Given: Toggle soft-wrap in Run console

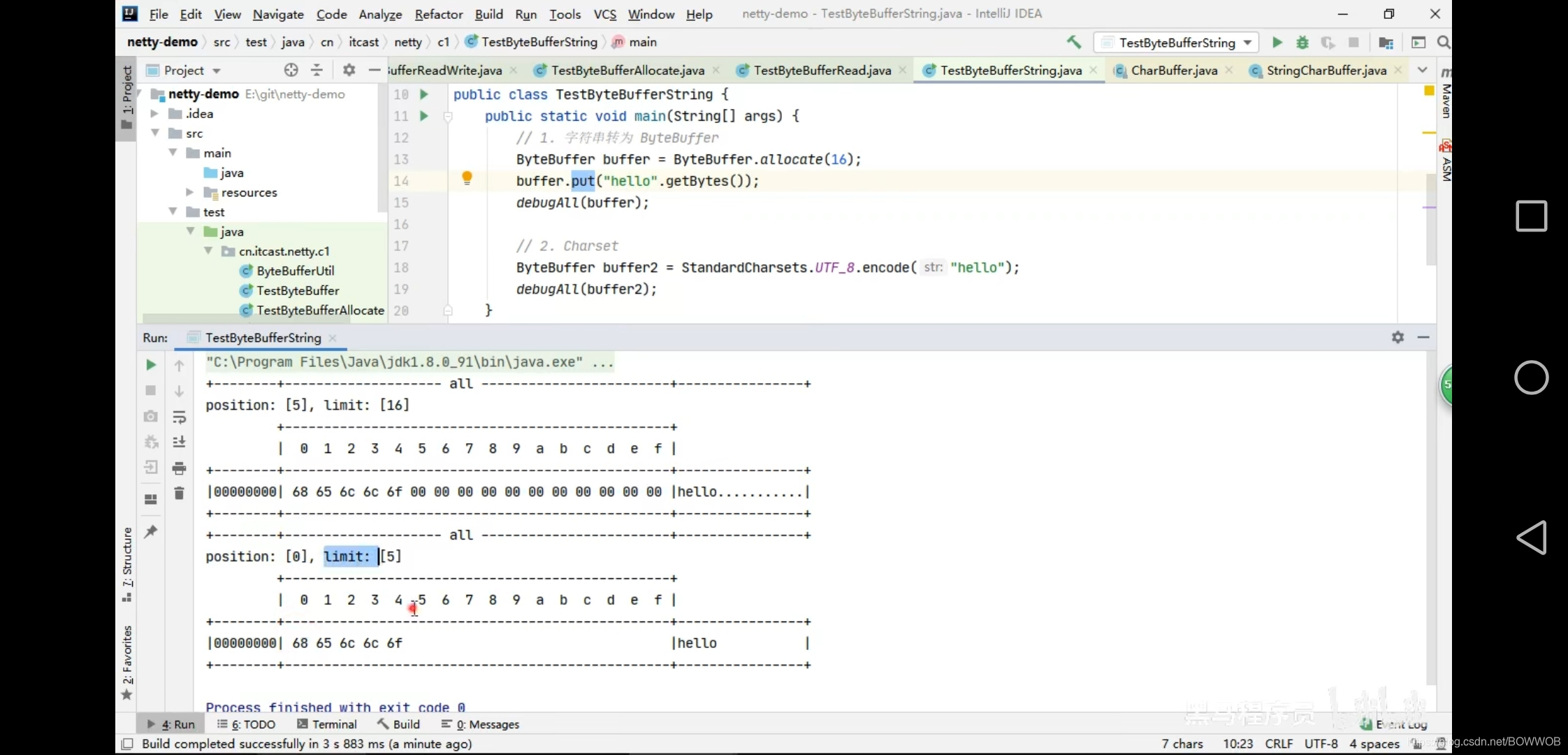Looking at the screenshot, I should [x=179, y=417].
